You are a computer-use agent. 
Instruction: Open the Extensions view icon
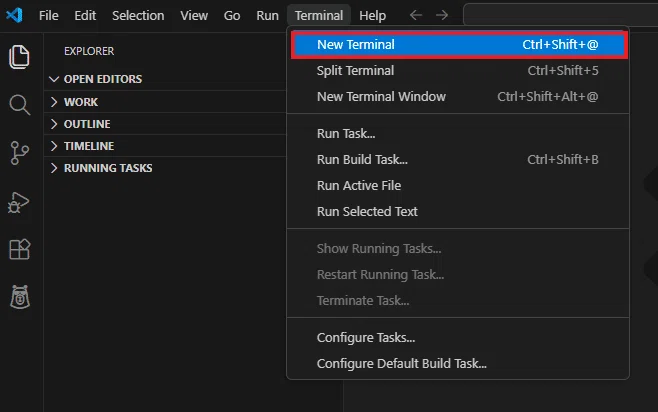[x=19, y=249]
